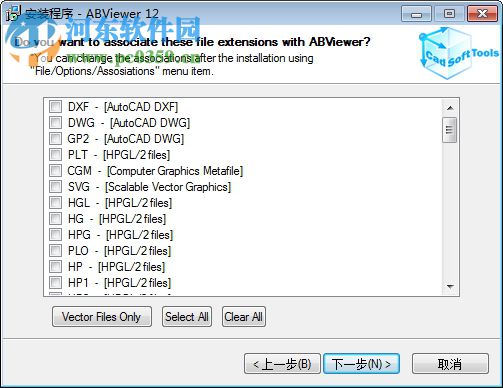503x388 pixels.
Task: Click the extension list scrollbar thumb
Action: click(x=450, y=130)
